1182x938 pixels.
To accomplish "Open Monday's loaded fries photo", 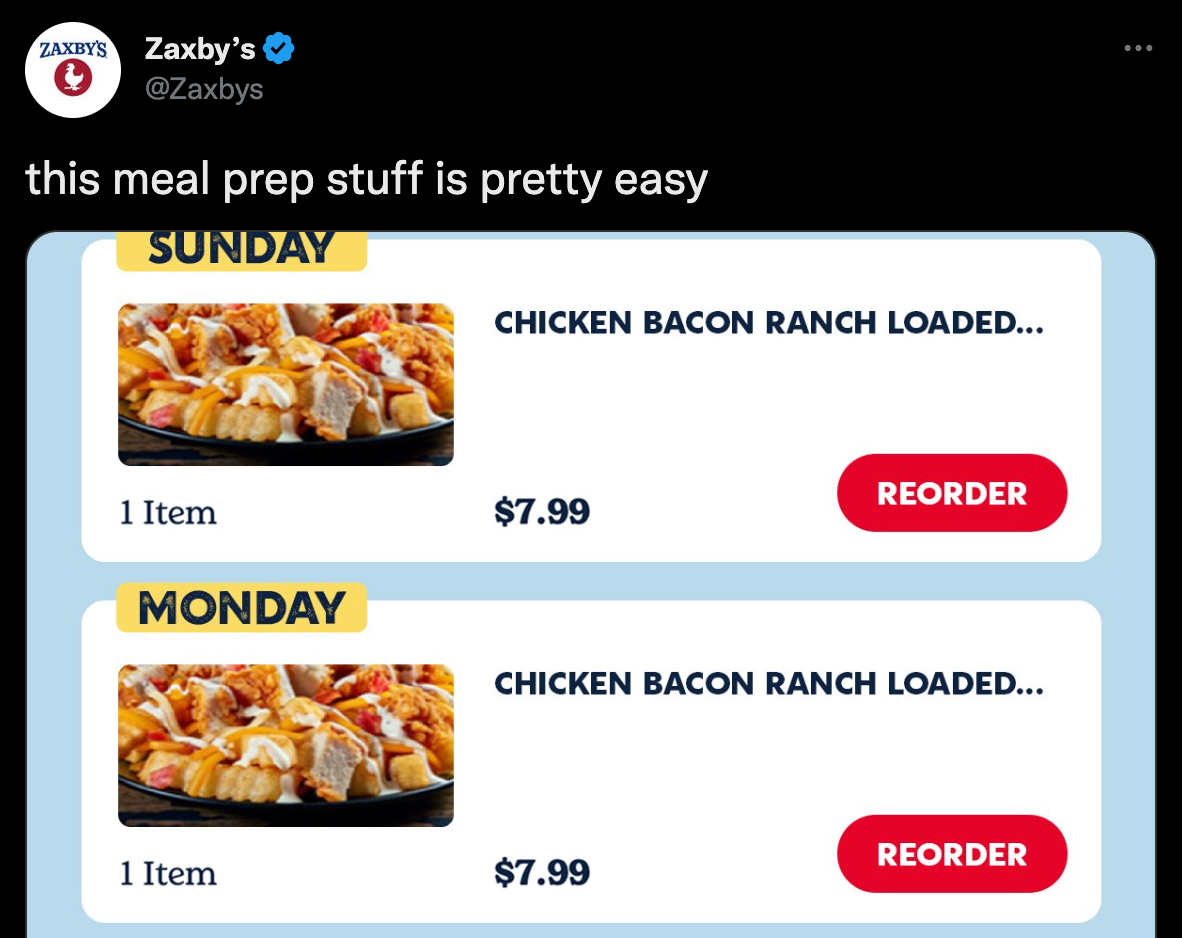I will 286,745.
